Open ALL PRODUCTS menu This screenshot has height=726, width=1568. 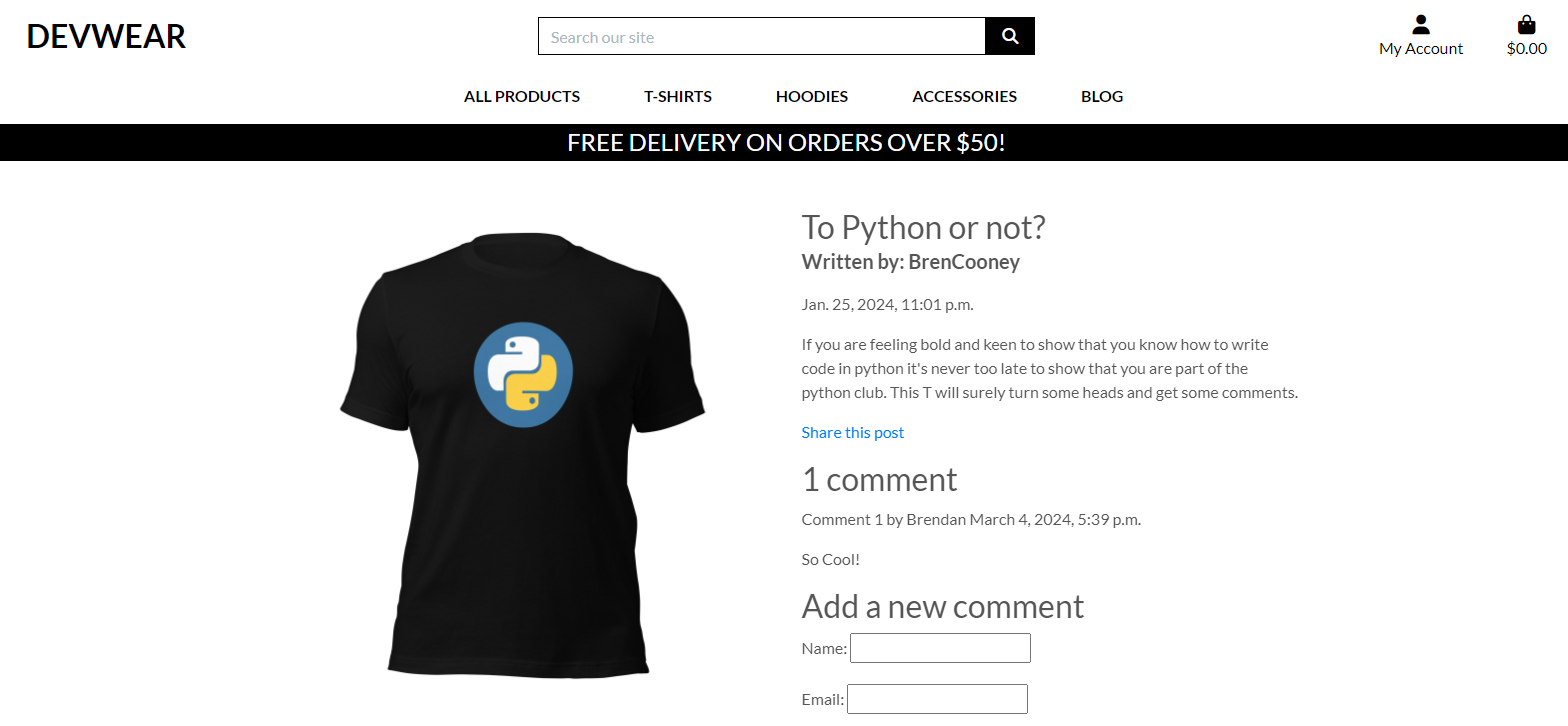point(522,97)
